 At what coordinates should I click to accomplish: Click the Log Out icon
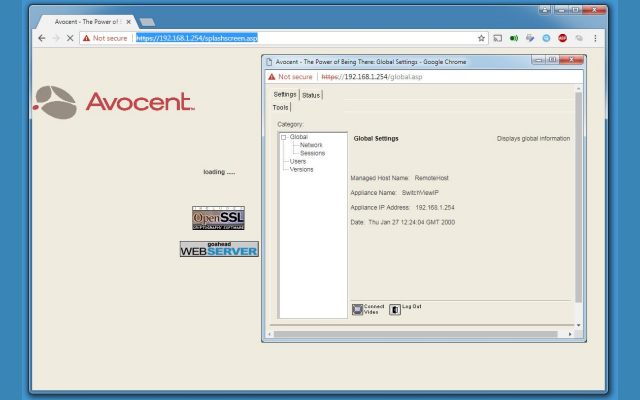click(395, 309)
